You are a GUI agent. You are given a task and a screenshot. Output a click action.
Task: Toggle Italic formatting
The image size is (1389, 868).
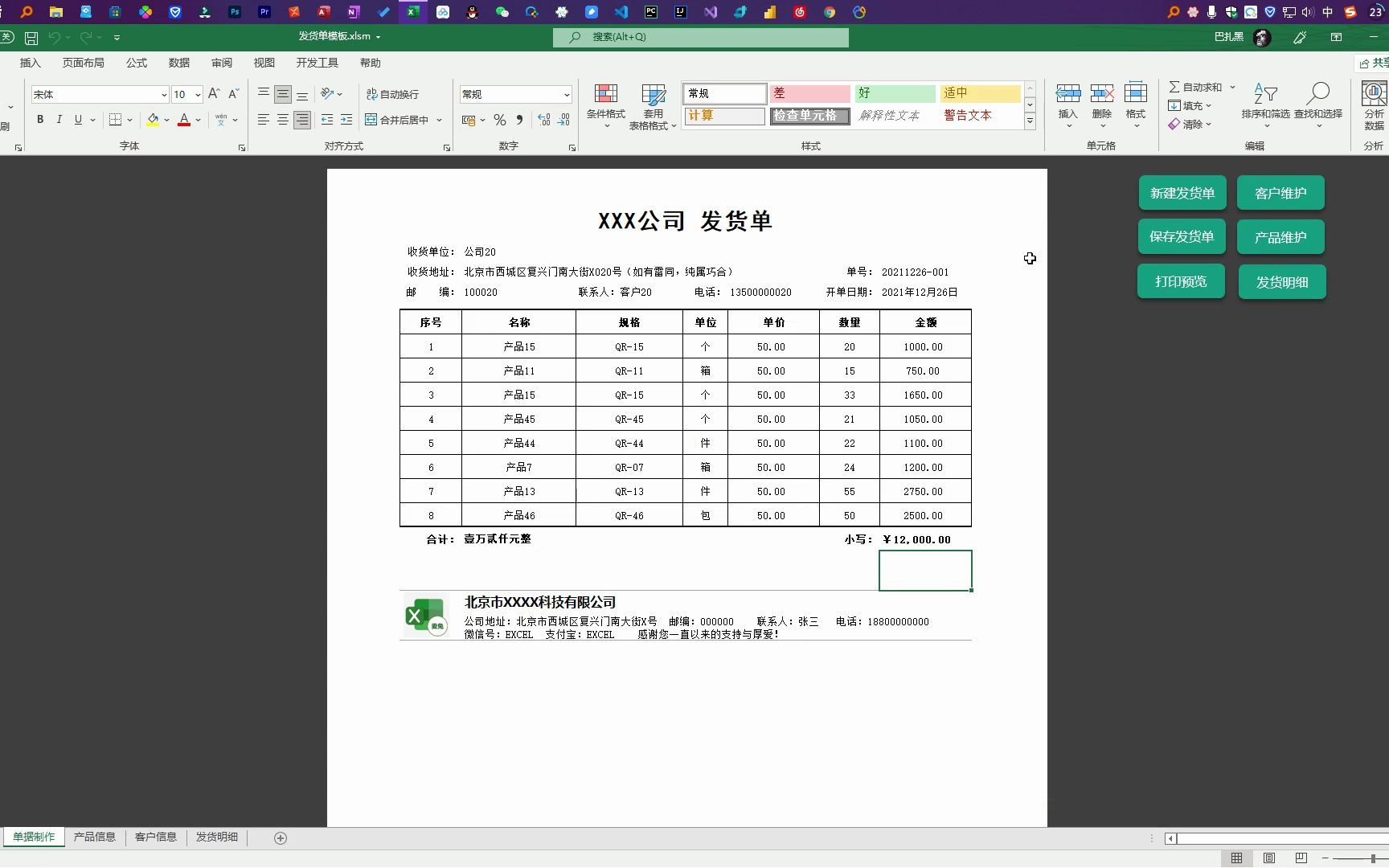pyautogui.click(x=59, y=120)
